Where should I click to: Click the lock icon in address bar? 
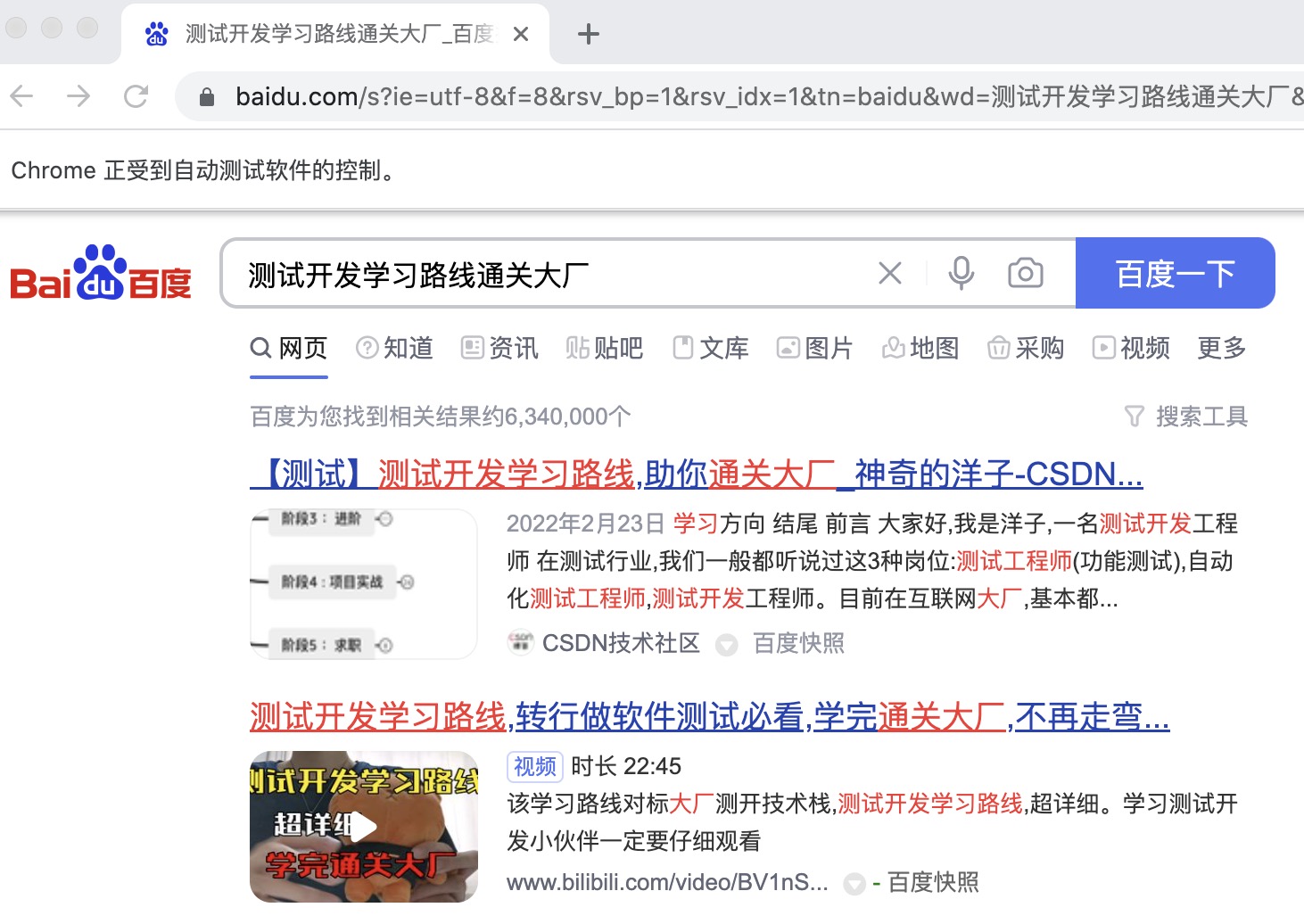pyautogui.click(x=207, y=97)
